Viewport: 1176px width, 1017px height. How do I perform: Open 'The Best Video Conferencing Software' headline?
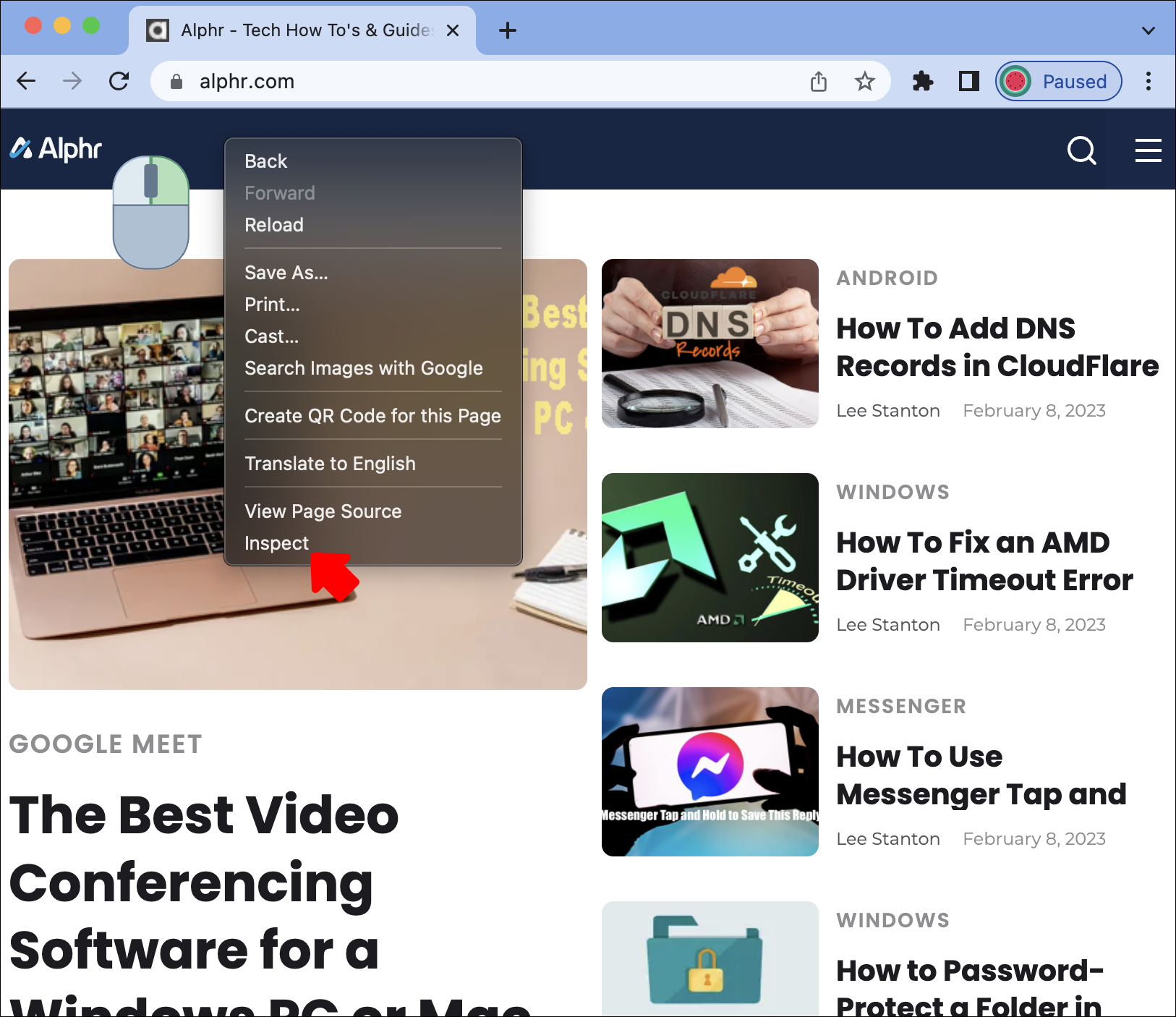tap(270, 903)
